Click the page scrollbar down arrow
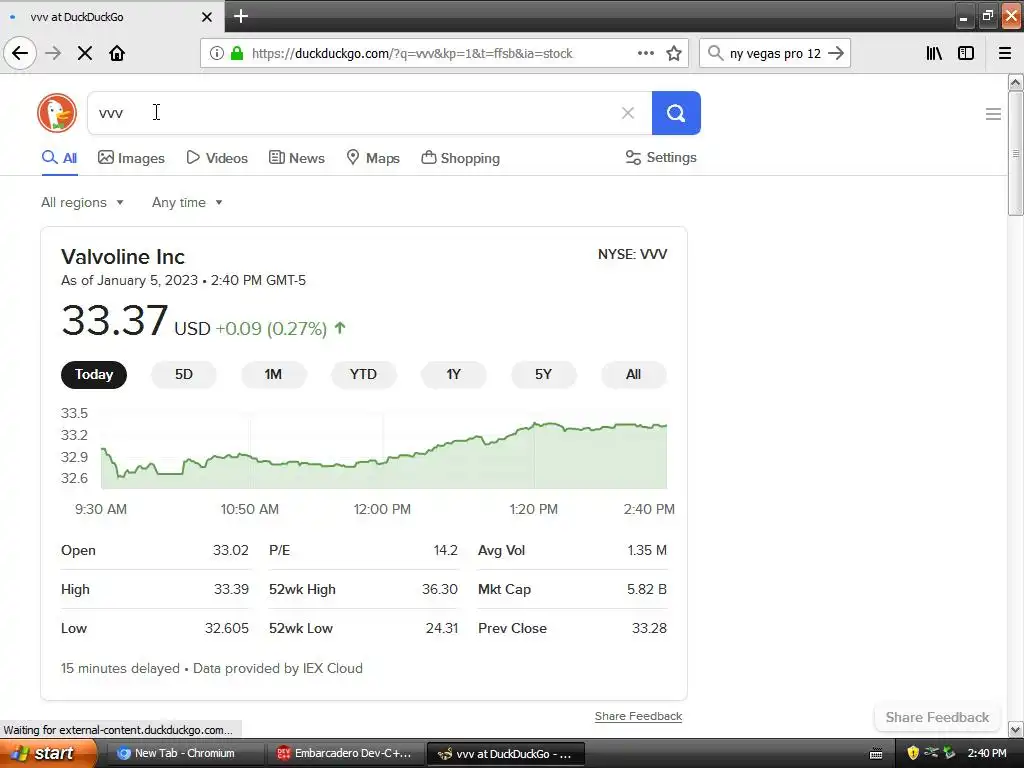 click(1015, 729)
